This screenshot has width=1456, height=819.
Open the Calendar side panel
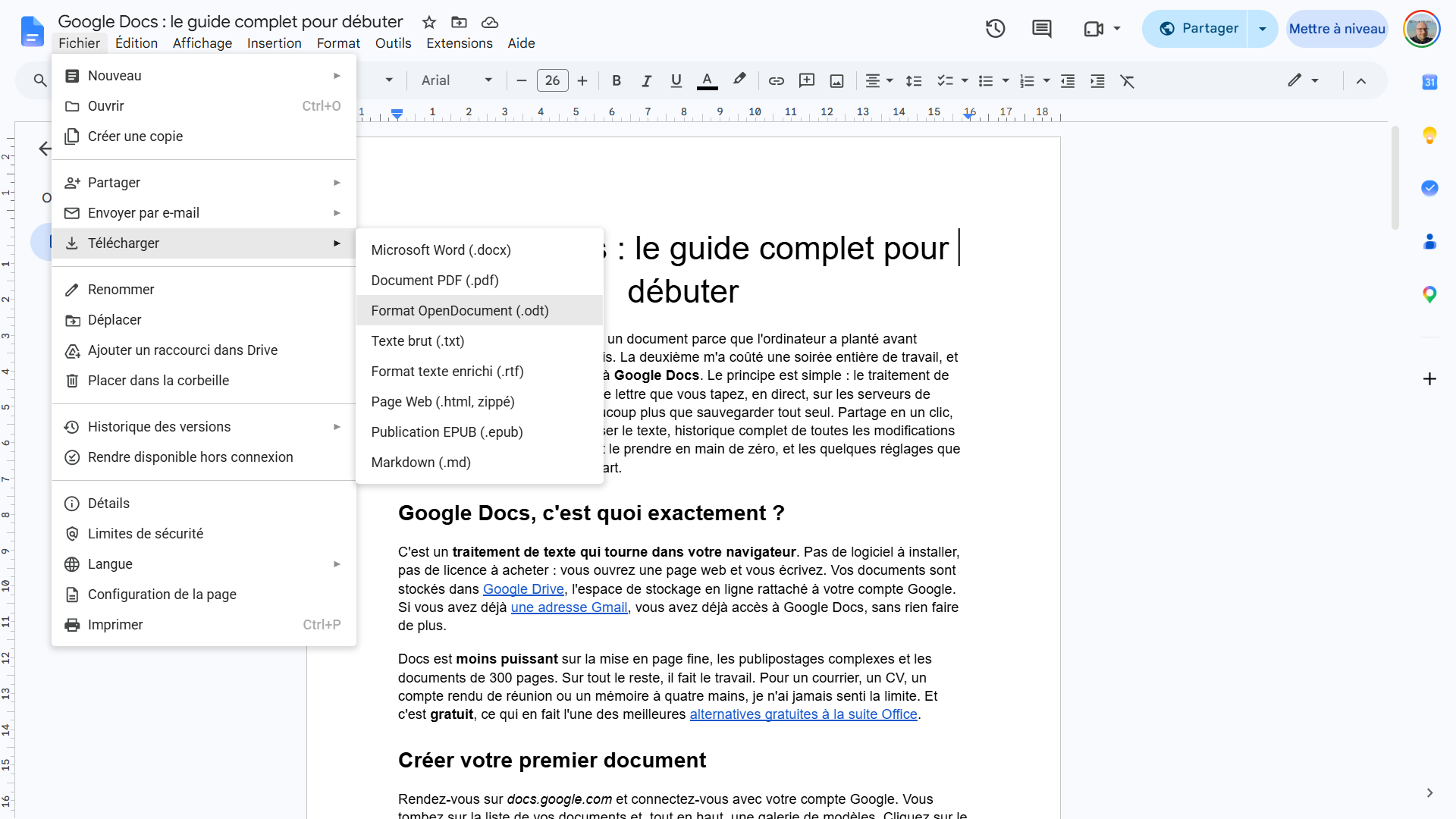(1429, 82)
